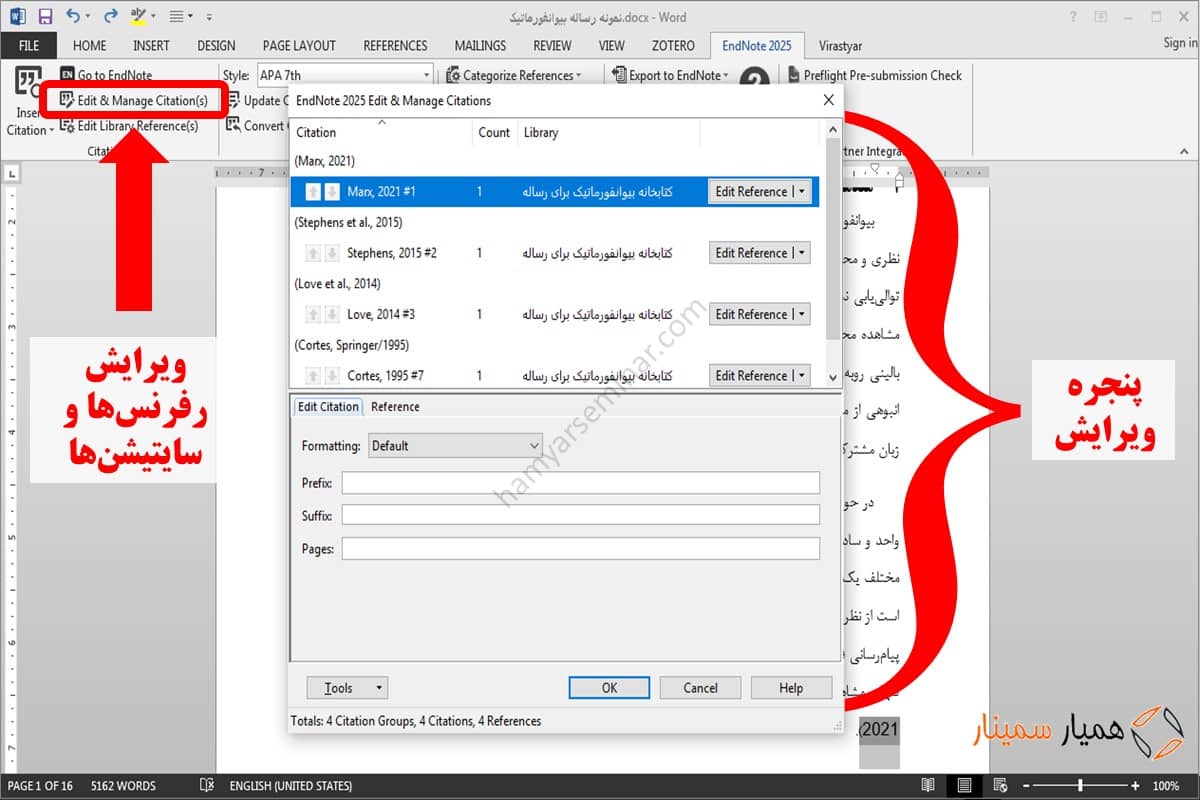Open the FILE tab

29,45
